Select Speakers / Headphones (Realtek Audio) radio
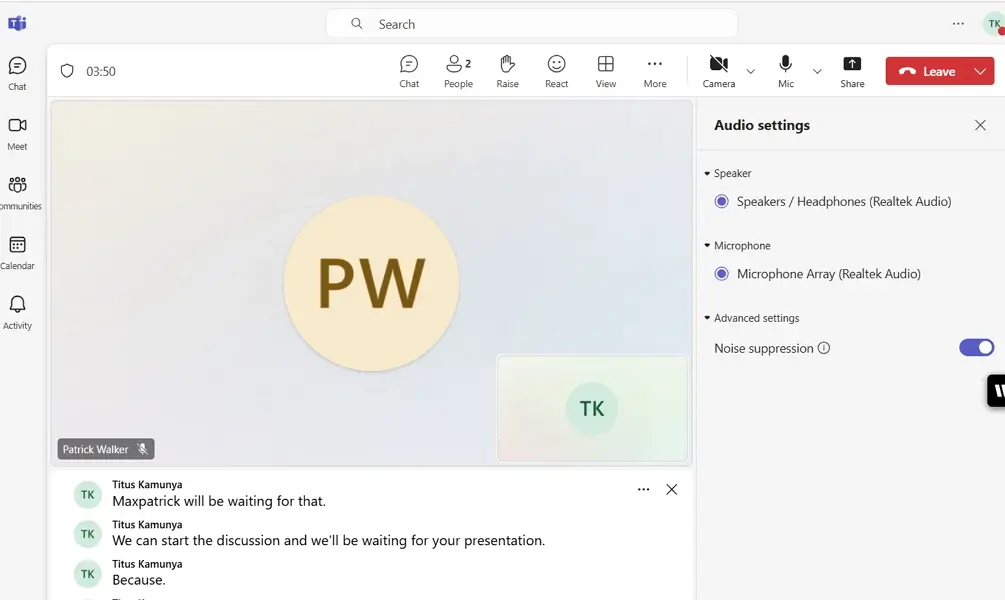Viewport: 1005px width, 600px height. coord(721,202)
